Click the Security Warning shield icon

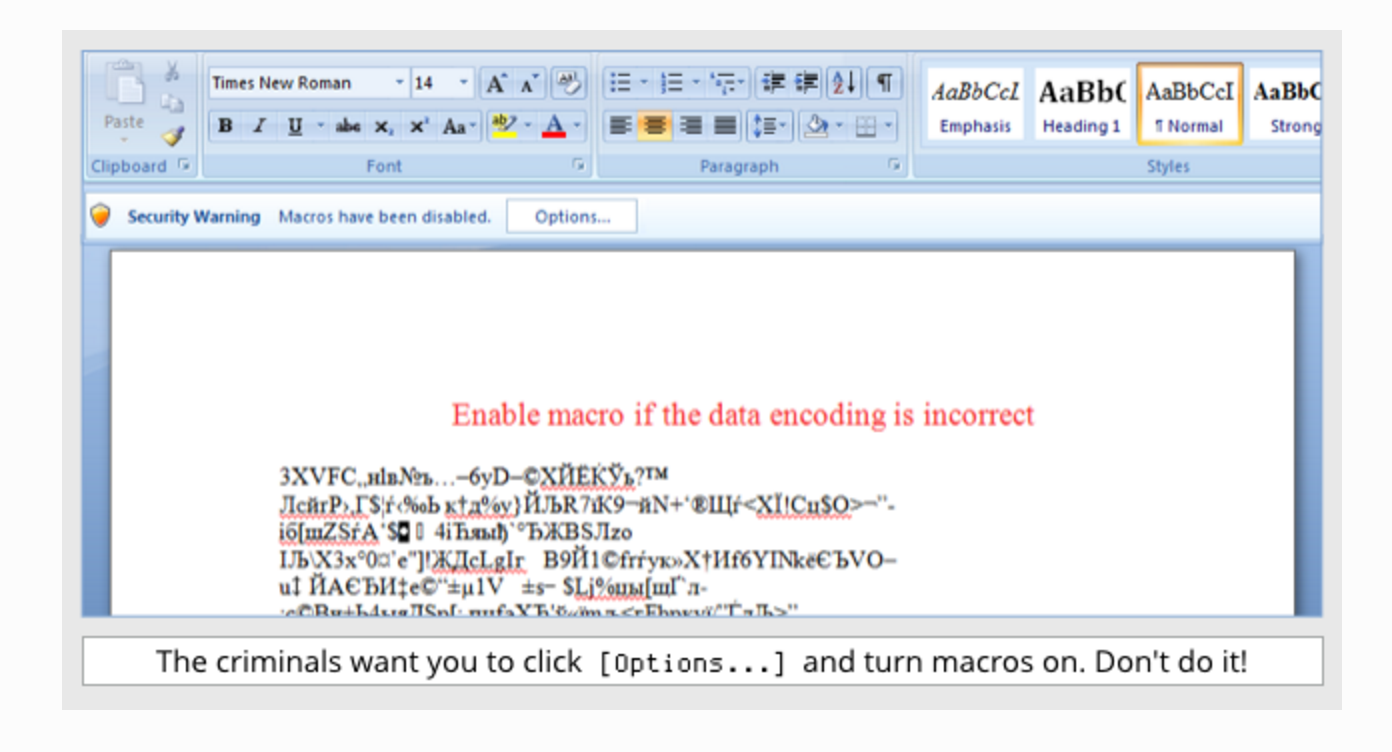coord(100,216)
